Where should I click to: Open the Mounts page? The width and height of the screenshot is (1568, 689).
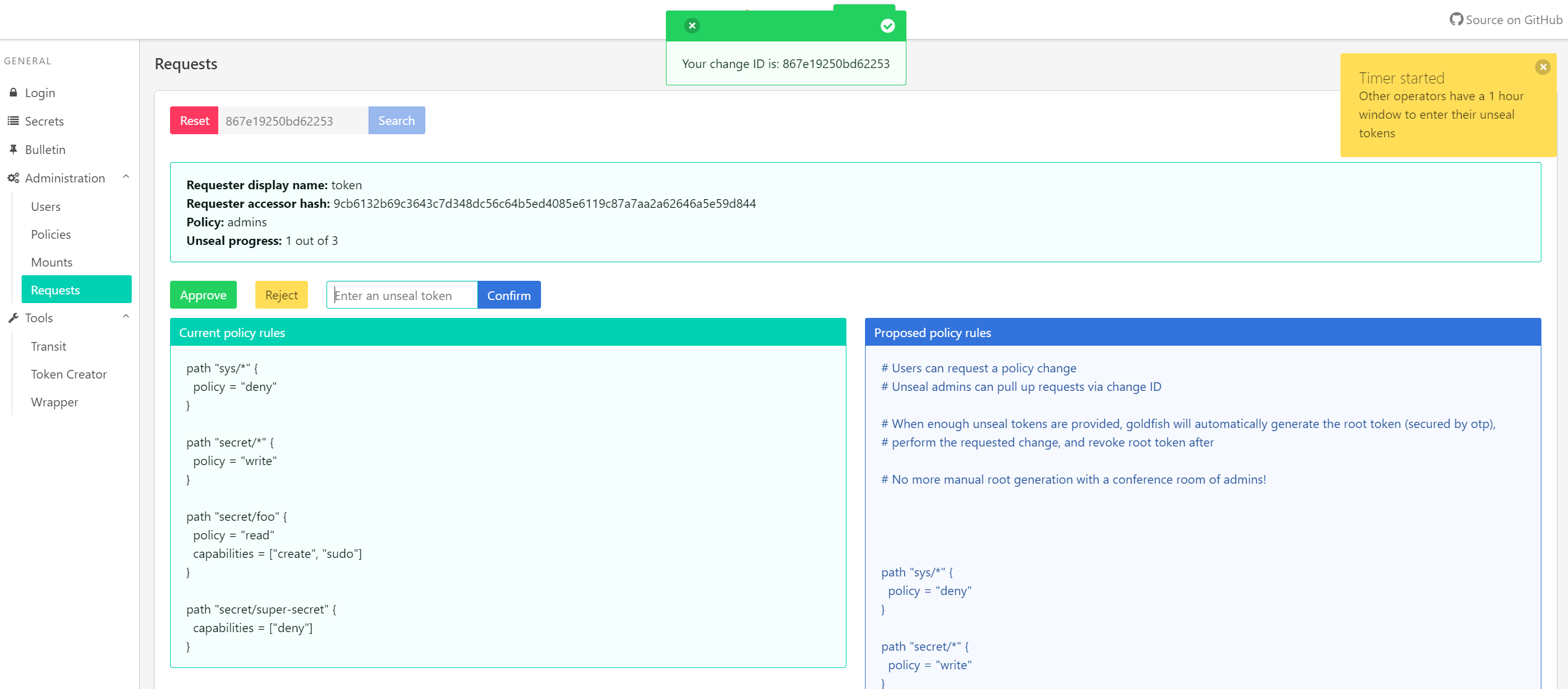pos(51,262)
